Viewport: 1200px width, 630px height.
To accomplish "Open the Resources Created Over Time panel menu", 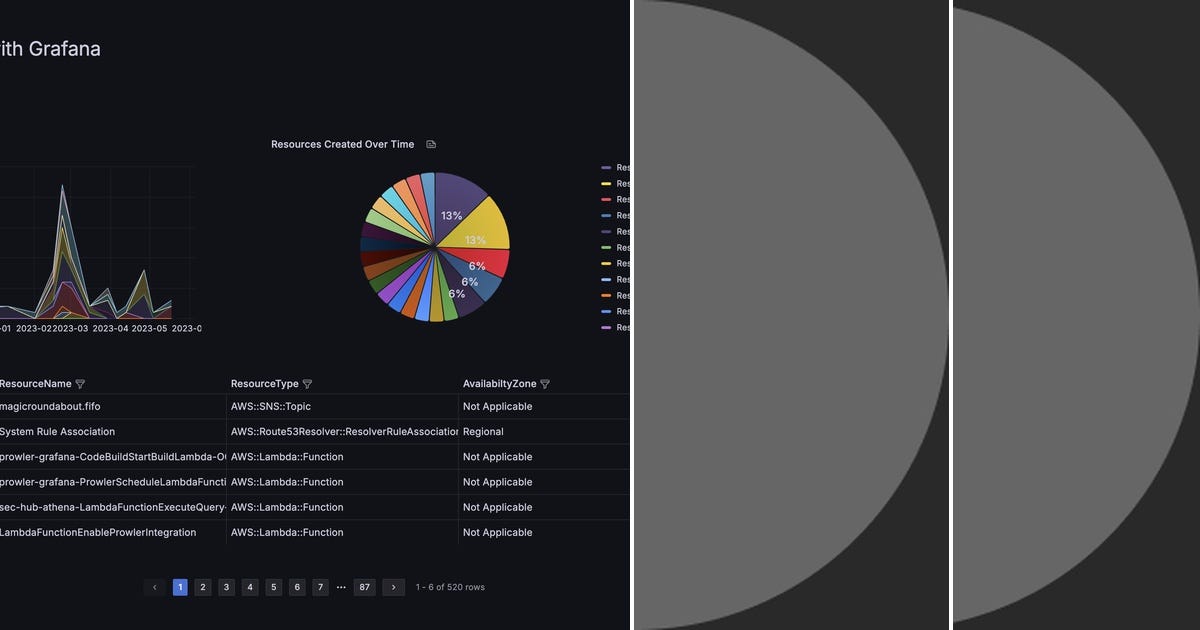I will coord(343,144).
